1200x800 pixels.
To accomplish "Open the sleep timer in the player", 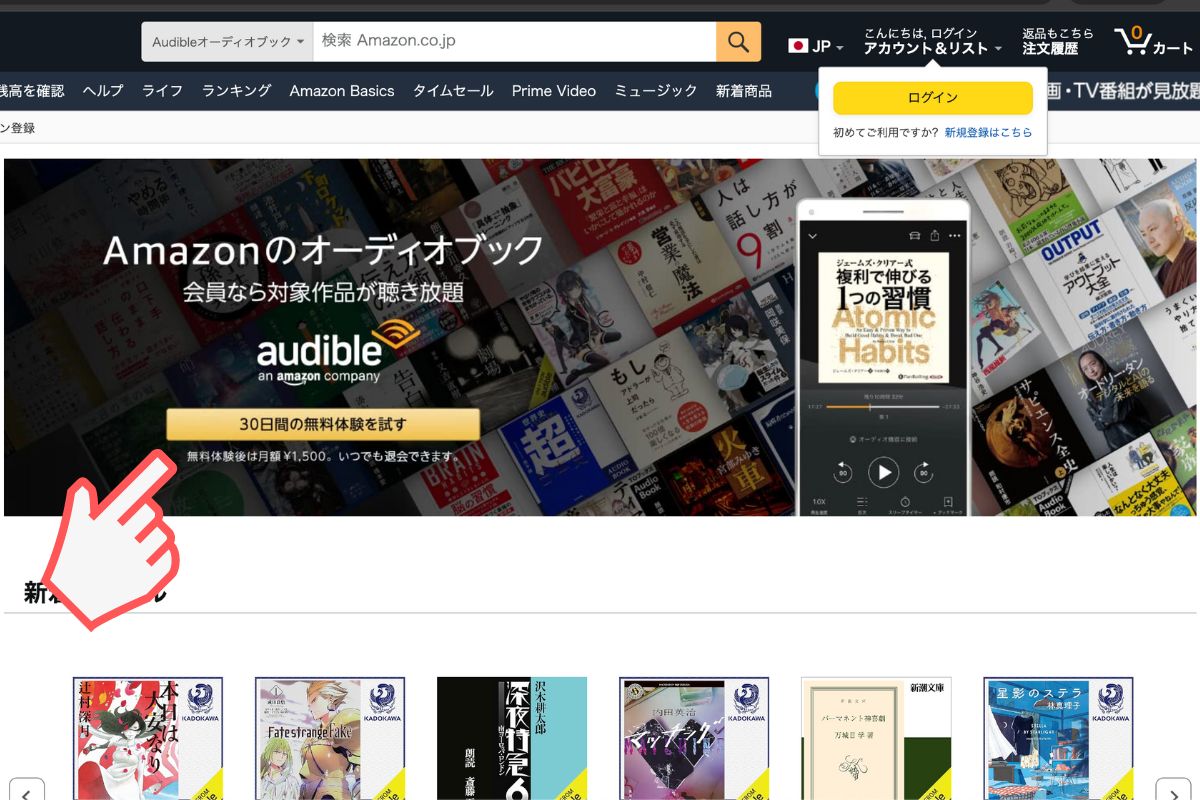I will click(x=905, y=502).
